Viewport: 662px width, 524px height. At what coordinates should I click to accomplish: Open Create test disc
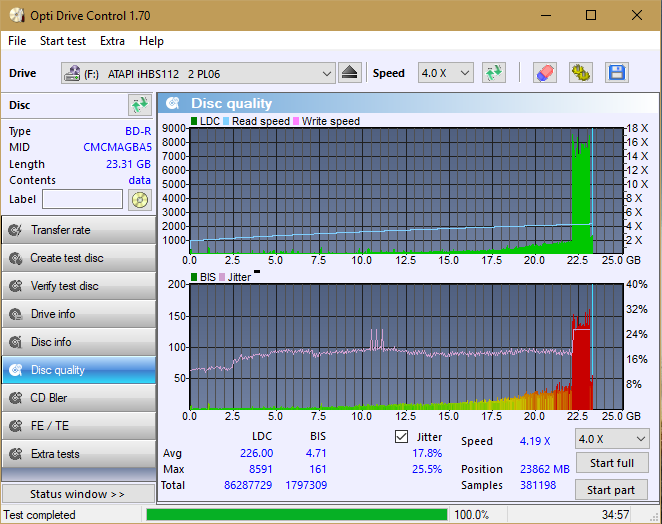[x=79, y=258]
